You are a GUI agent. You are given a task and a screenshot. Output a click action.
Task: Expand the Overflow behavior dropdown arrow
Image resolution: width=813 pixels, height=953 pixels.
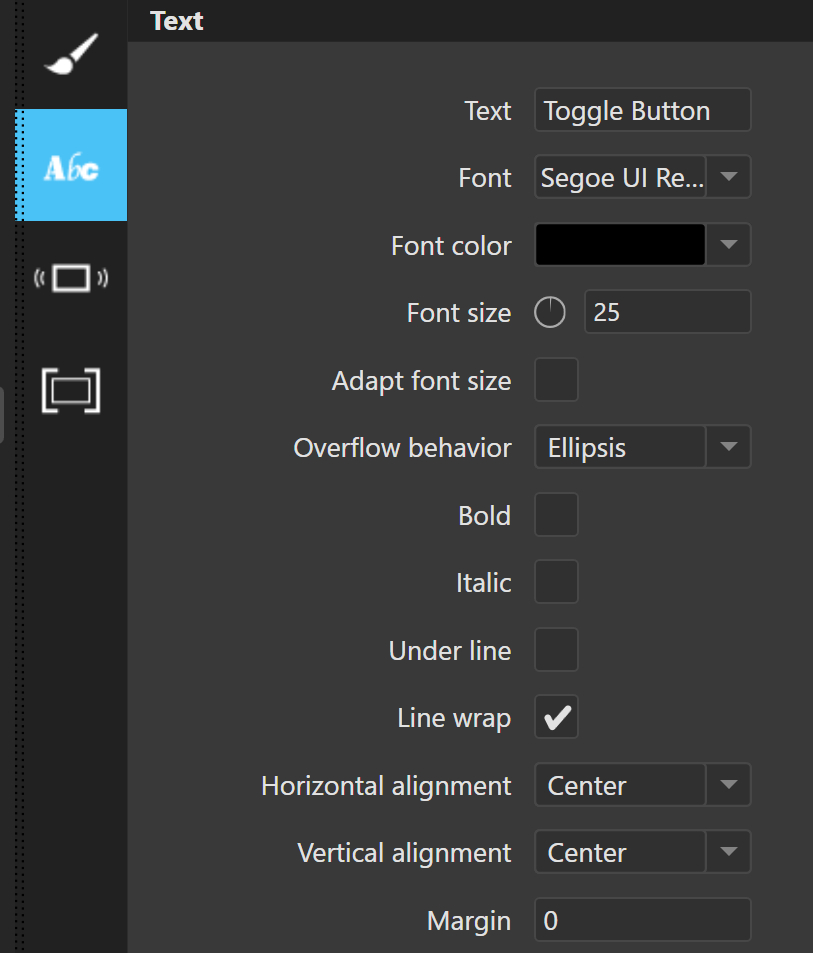(x=729, y=447)
